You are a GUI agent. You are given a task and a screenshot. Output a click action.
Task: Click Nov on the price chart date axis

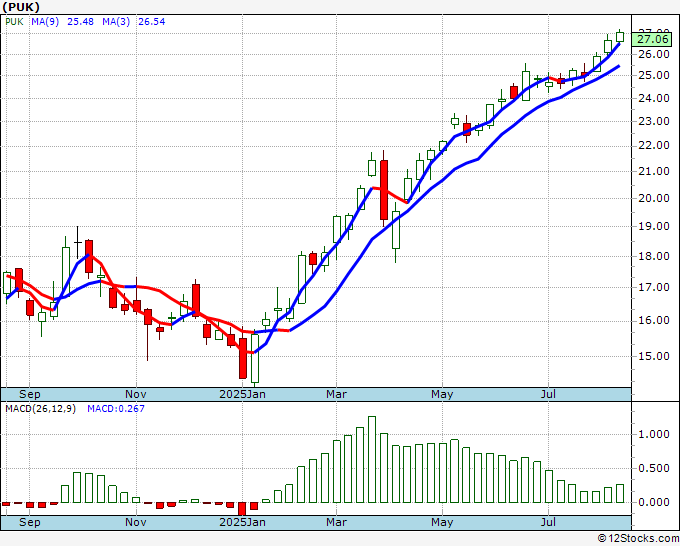(136, 394)
